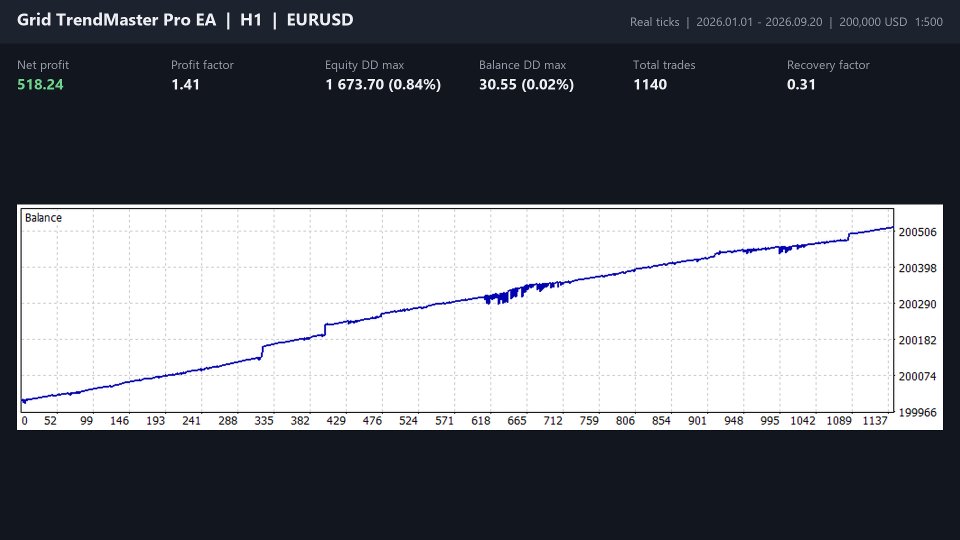960x540 pixels.
Task: Select the EURUSD symbol in title
Action: click(320, 20)
